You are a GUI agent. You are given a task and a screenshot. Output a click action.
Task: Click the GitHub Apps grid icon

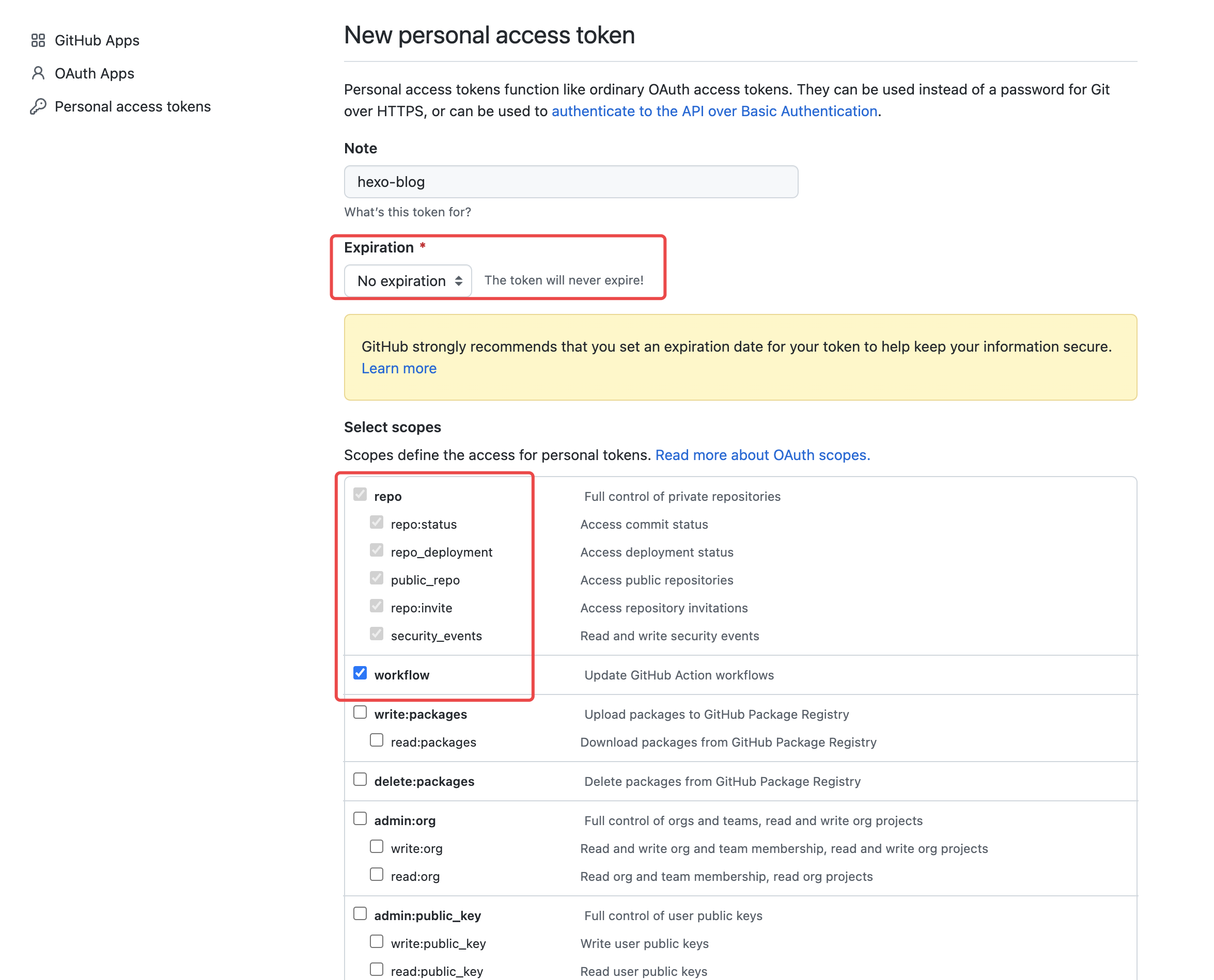38,40
